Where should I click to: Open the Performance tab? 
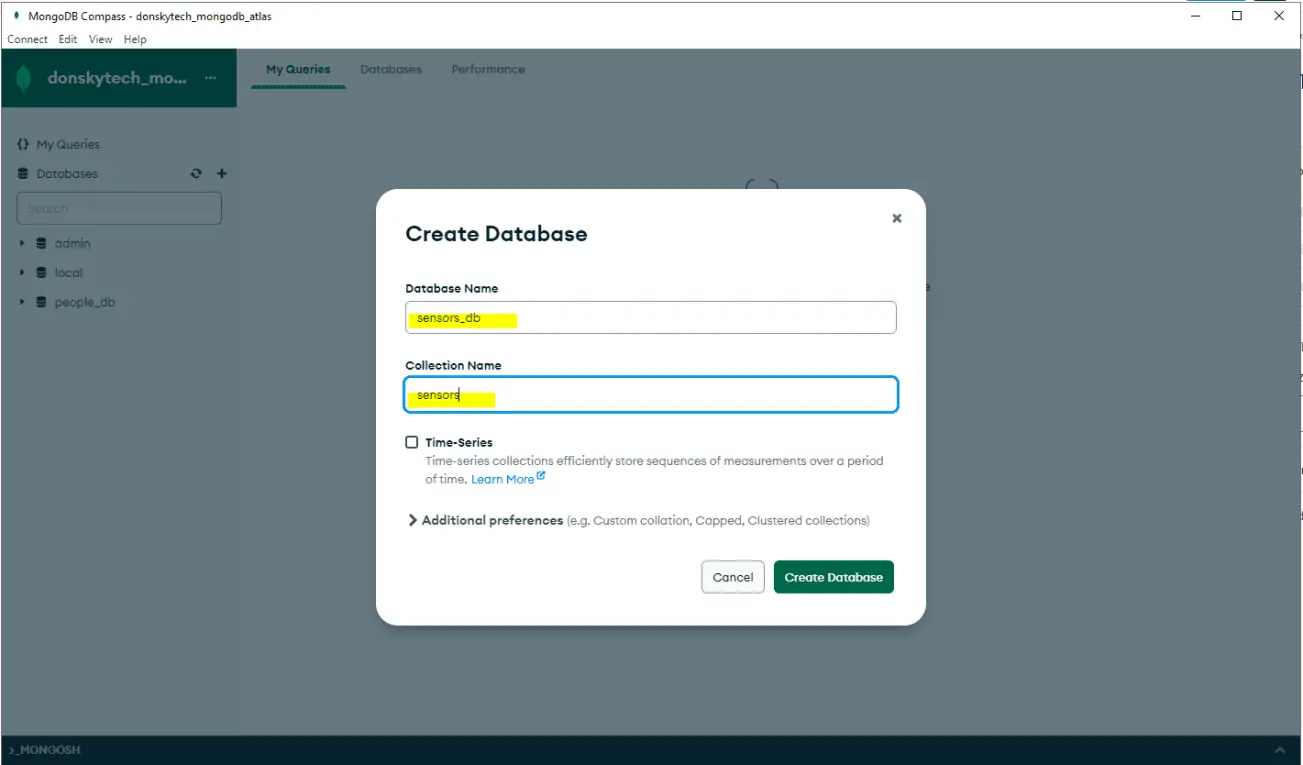[x=488, y=70]
